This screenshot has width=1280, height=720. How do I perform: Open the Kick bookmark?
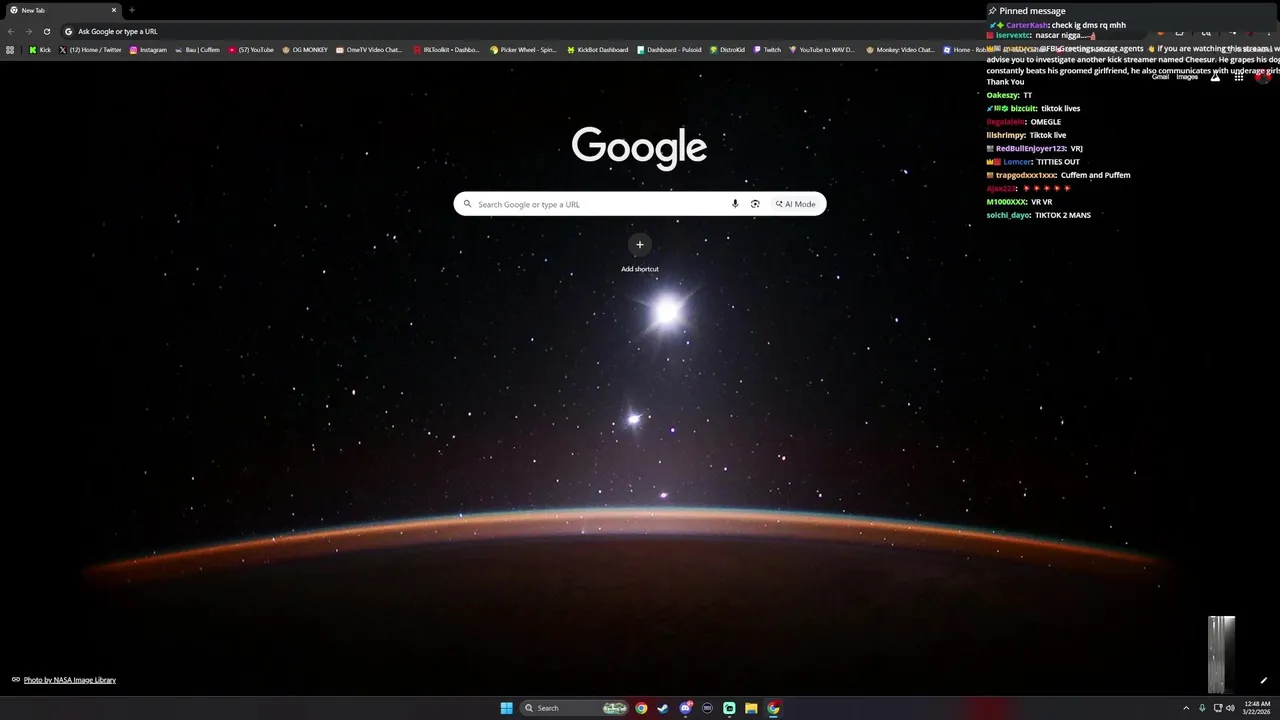[40, 49]
